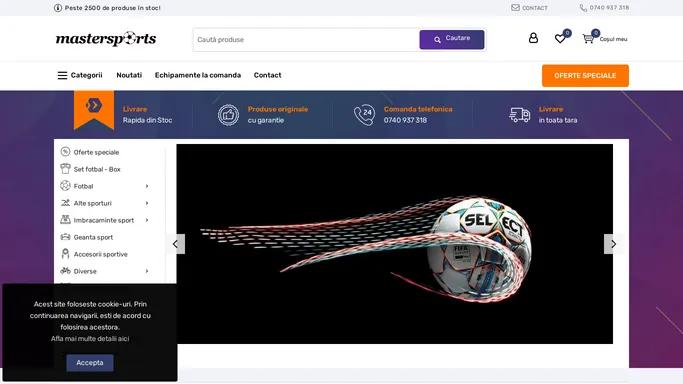Viewport: 683px width, 384px height.
Task: Open the wishlist heart icon
Action: click(560, 39)
